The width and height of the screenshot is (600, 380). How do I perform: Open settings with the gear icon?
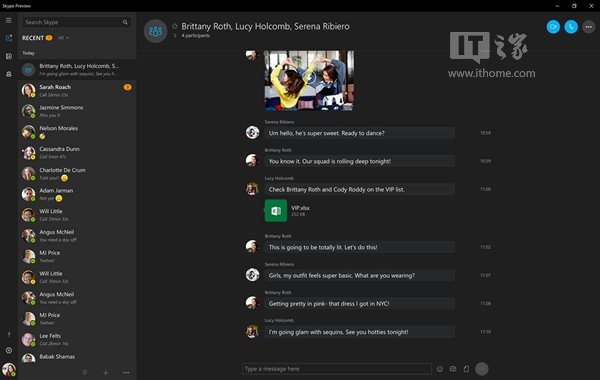8,350
